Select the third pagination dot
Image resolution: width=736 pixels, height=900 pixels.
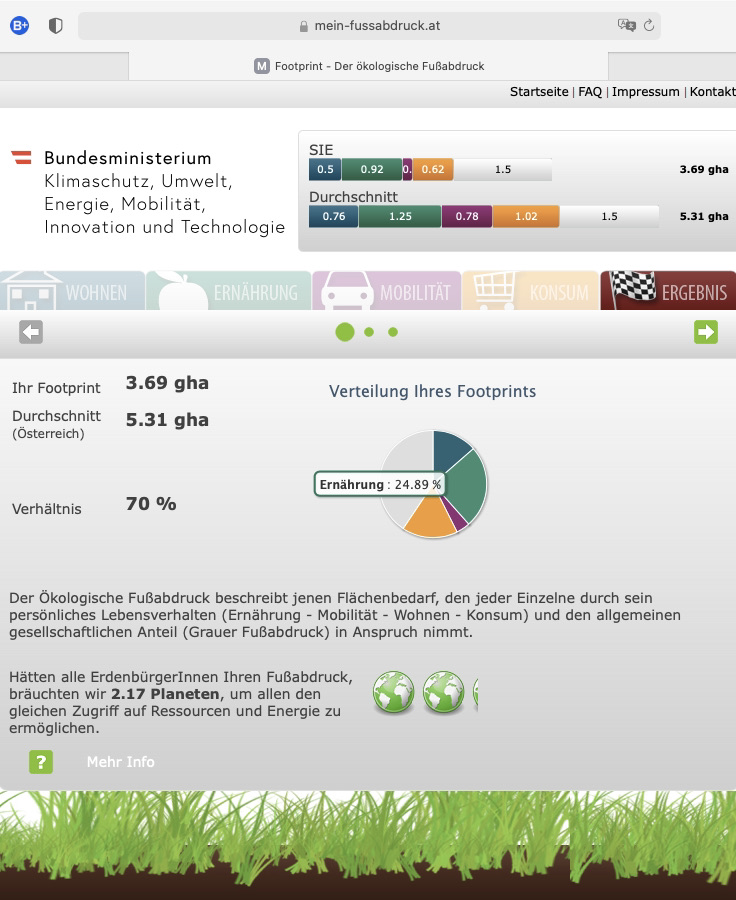tap(393, 332)
